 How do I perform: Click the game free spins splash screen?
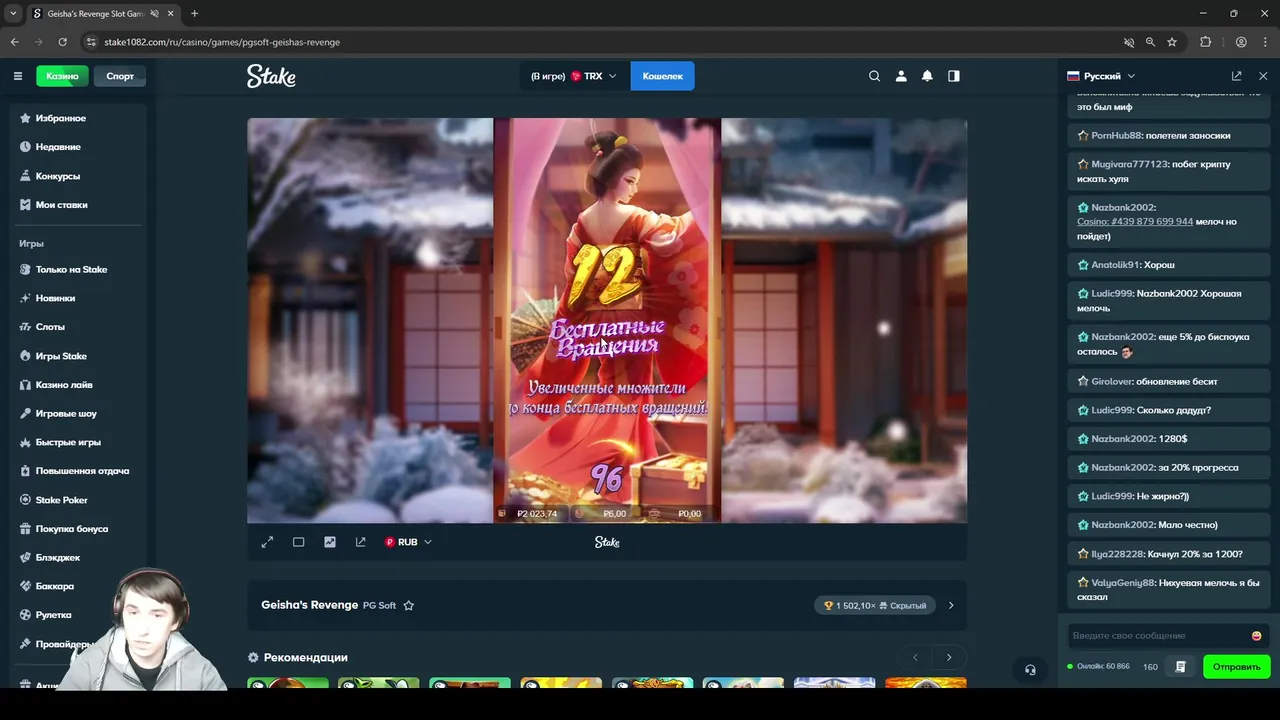click(607, 320)
